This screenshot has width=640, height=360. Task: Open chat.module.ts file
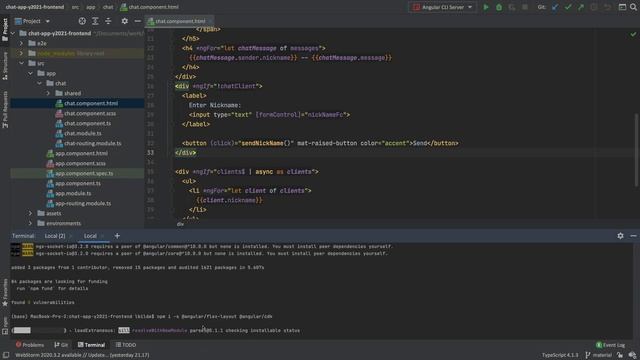pos(83,133)
